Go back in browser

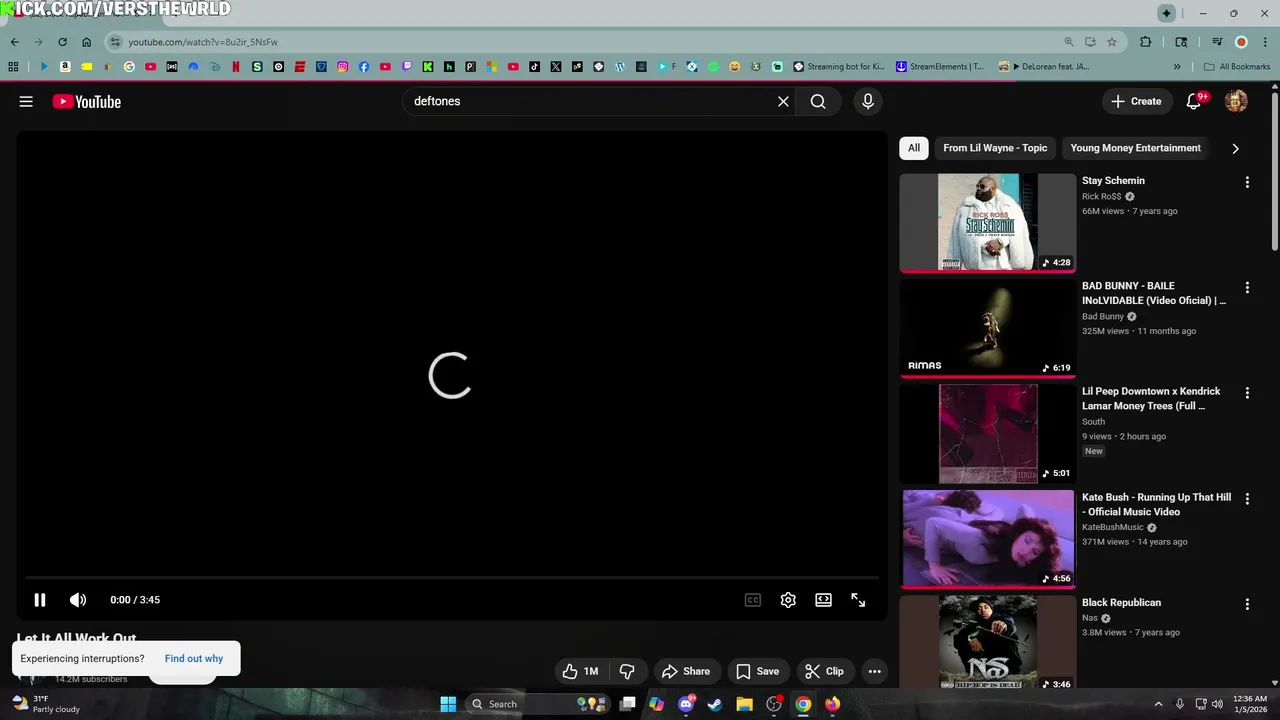pyautogui.click(x=14, y=42)
